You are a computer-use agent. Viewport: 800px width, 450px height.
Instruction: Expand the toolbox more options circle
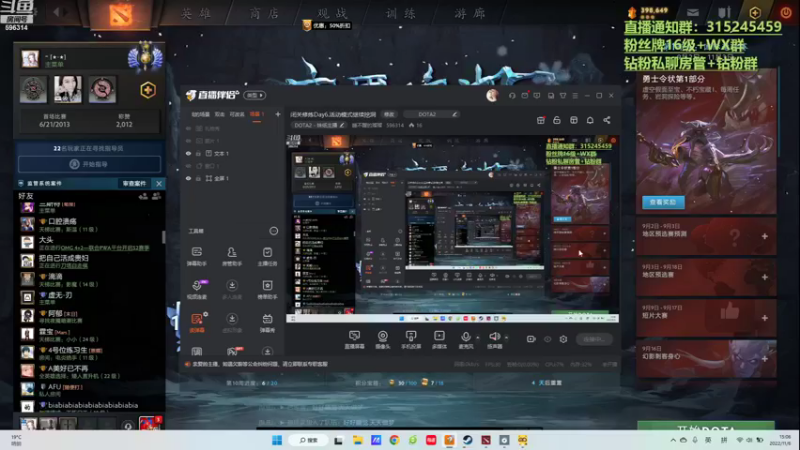click(273, 231)
